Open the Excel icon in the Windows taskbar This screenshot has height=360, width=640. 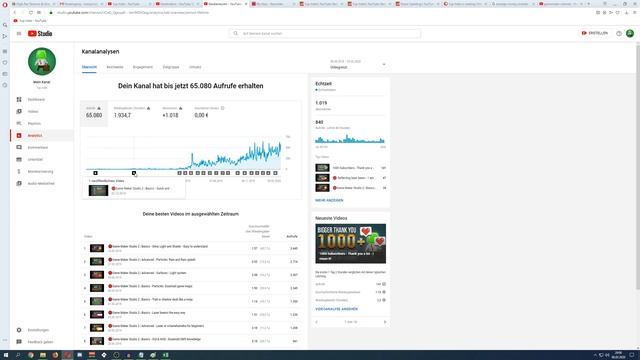[x=165, y=355]
